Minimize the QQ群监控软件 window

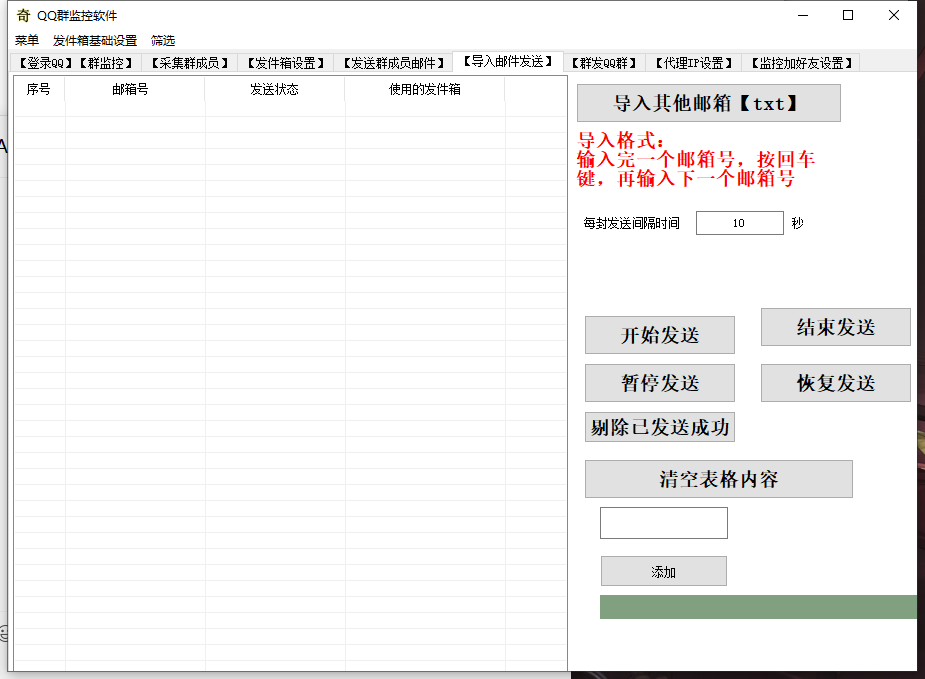pyautogui.click(x=803, y=15)
